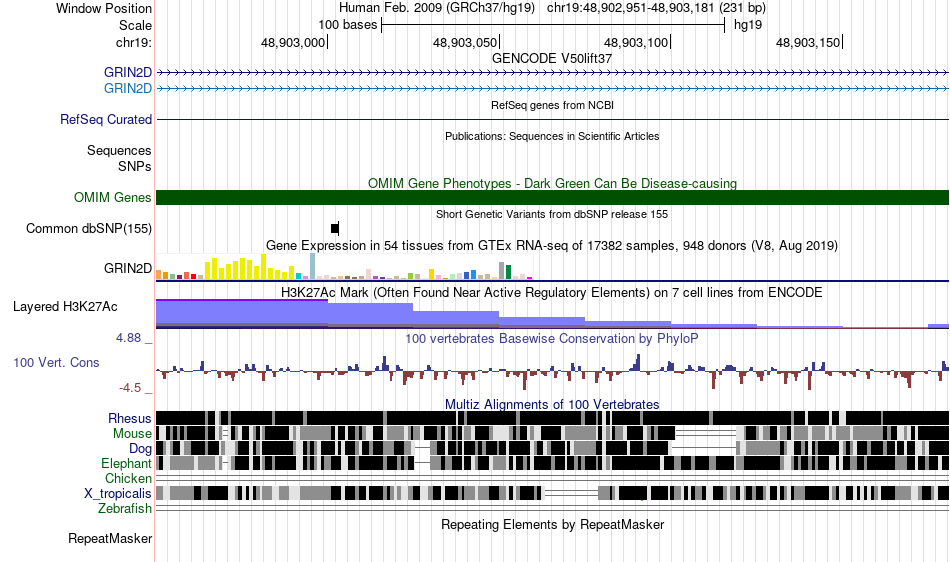The height and width of the screenshot is (562, 950).
Task: Open the 100 Vert. Cons track label
Action: pyautogui.click(x=56, y=362)
